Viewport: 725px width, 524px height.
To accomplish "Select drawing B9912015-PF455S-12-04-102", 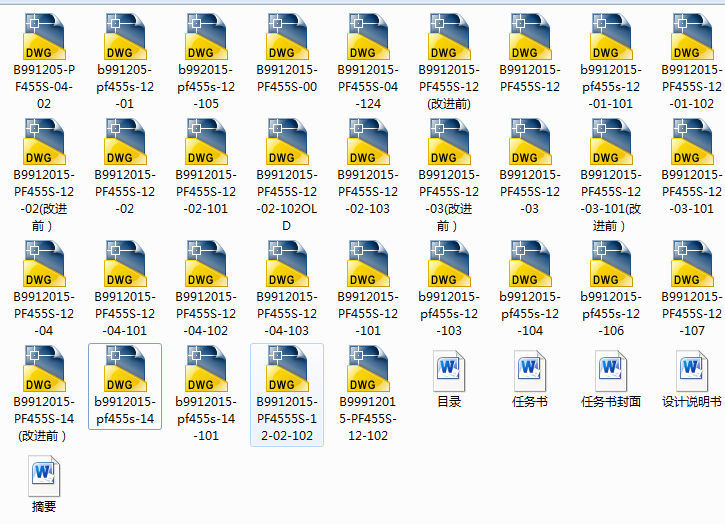I will 206,288.
